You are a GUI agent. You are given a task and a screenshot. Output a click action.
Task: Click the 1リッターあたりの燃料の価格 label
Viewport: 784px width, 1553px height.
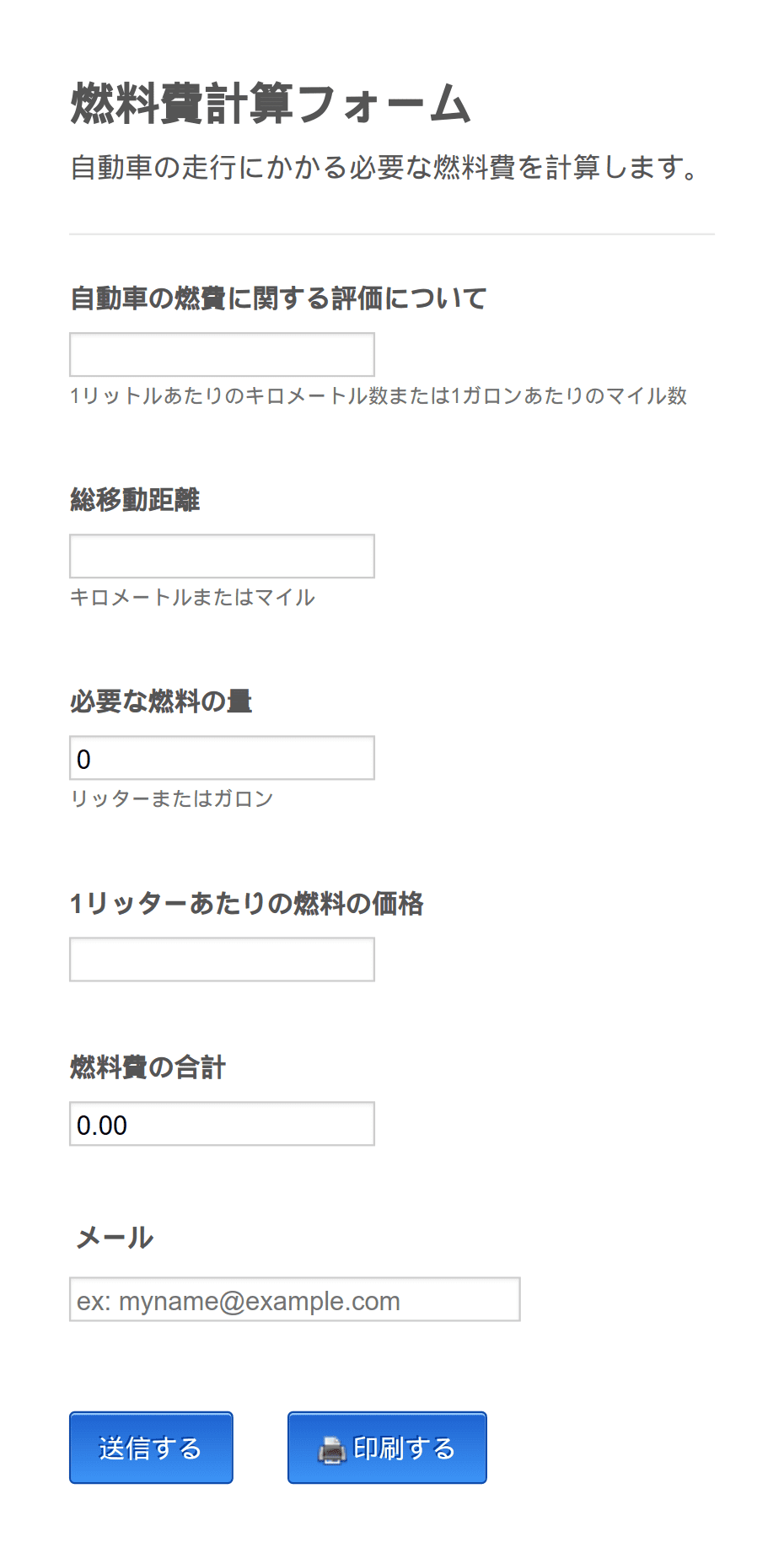[246, 904]
